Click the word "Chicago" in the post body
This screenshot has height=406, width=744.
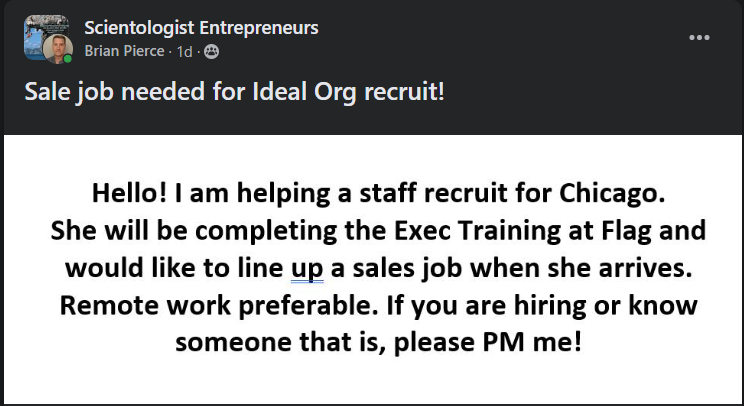[607, 192]
